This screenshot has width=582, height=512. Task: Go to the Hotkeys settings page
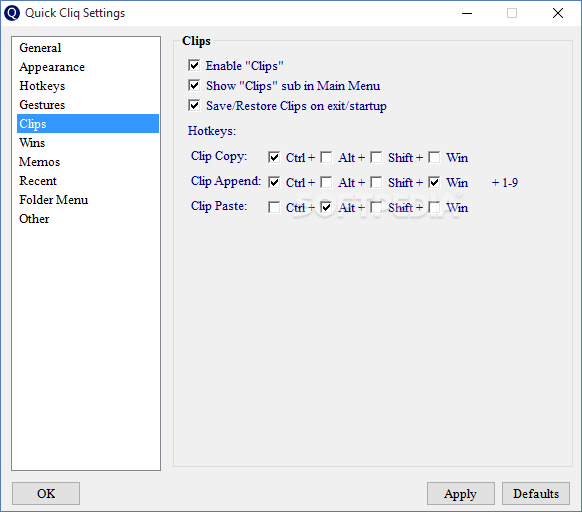(88, 86)
